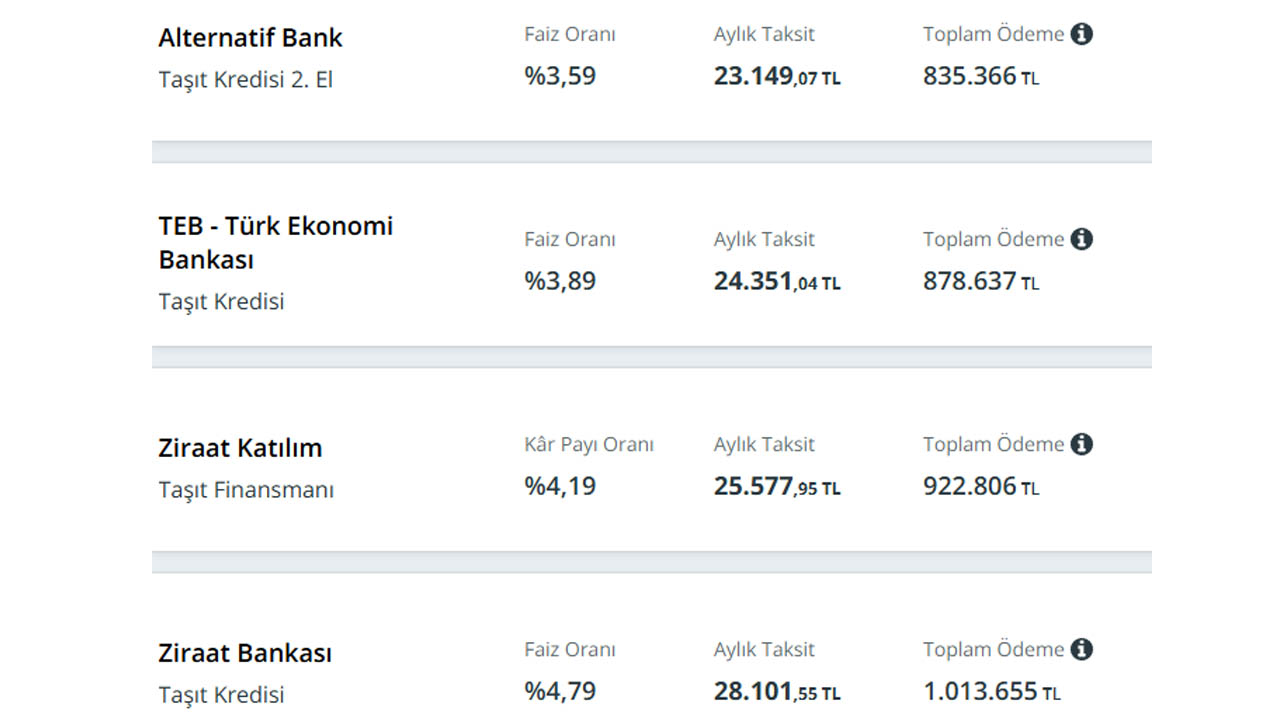
Task: Open TEB - Türk Ekonomi Bankası listing
Action: point(276,243)
